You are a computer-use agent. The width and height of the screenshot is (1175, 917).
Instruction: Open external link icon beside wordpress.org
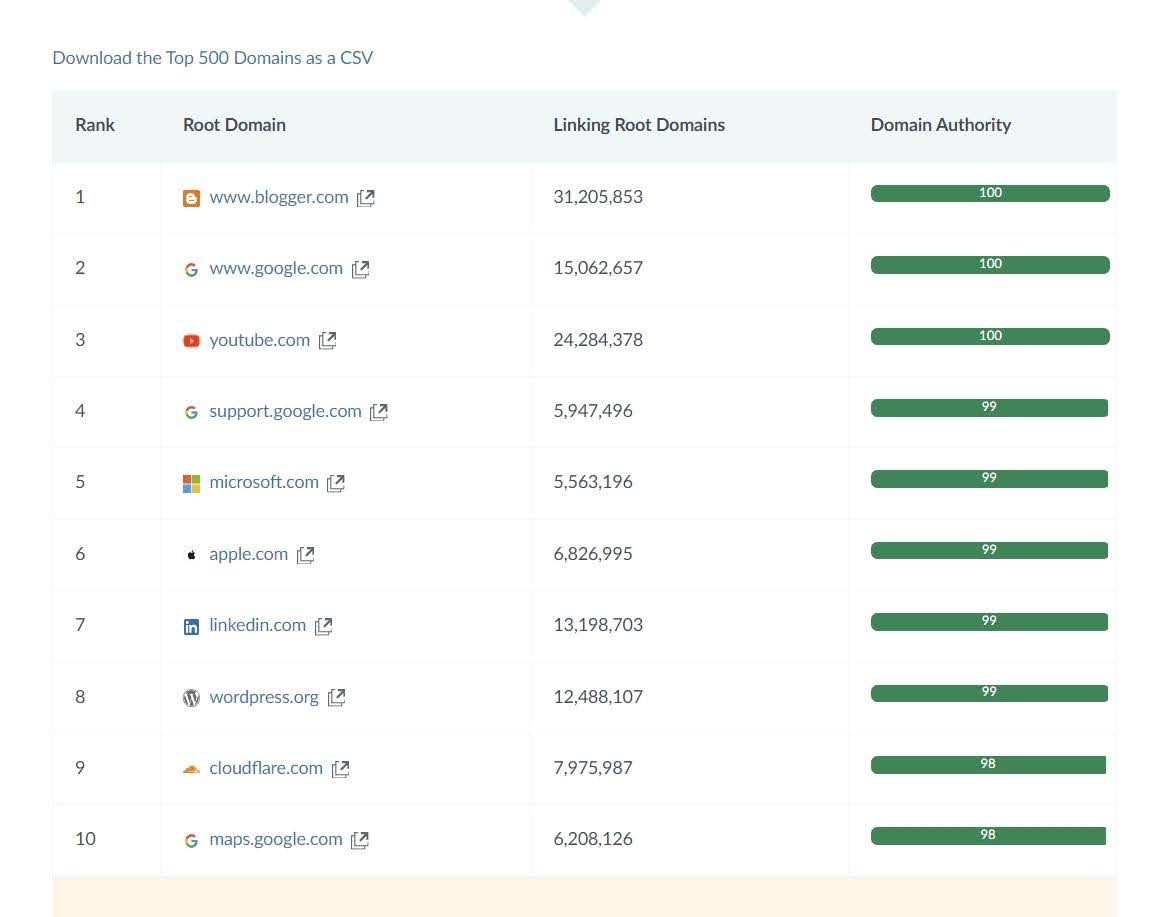[x=336, y=697]
